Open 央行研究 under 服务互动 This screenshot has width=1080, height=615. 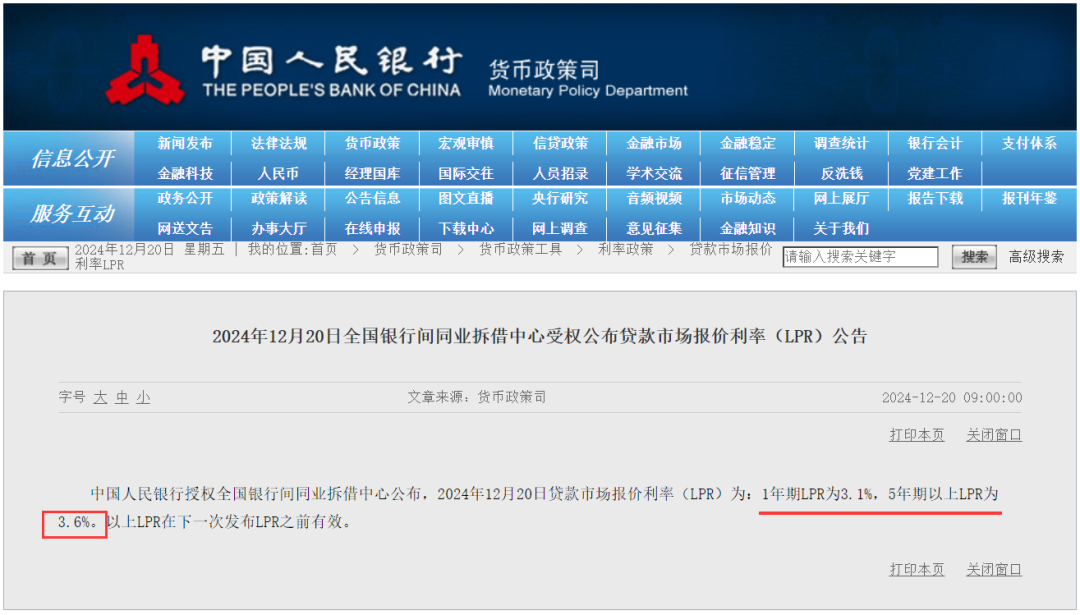[x=560, y=198]
